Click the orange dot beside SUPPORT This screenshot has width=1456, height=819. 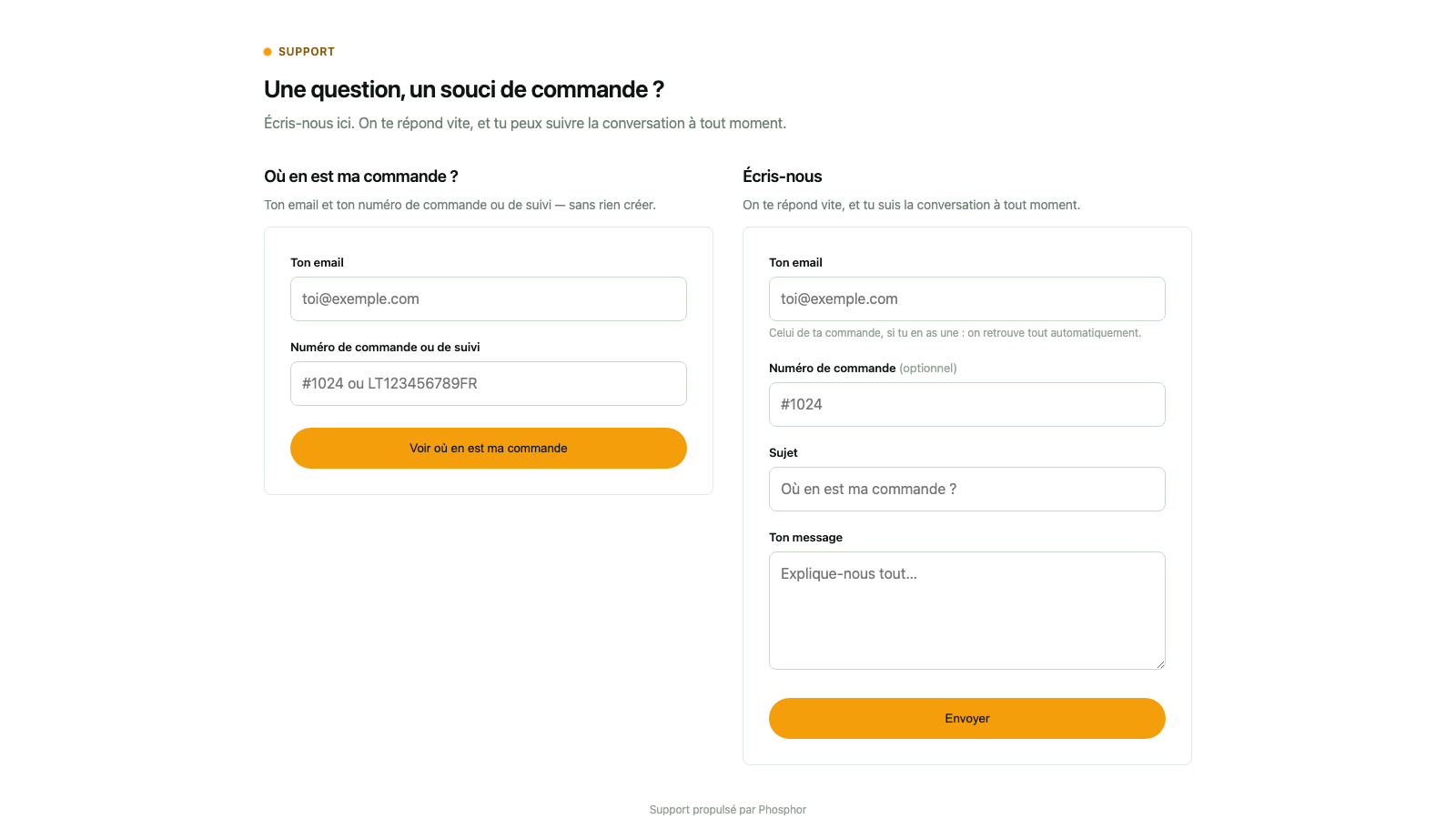[x=268, y=52]
